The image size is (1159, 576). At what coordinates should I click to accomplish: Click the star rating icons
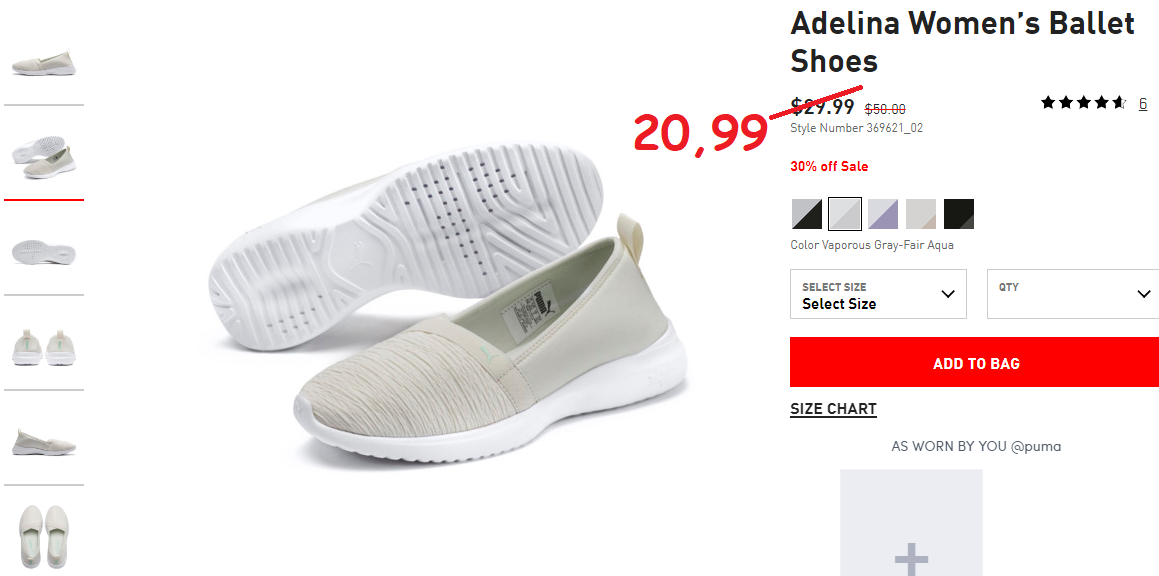point(1083,103)
